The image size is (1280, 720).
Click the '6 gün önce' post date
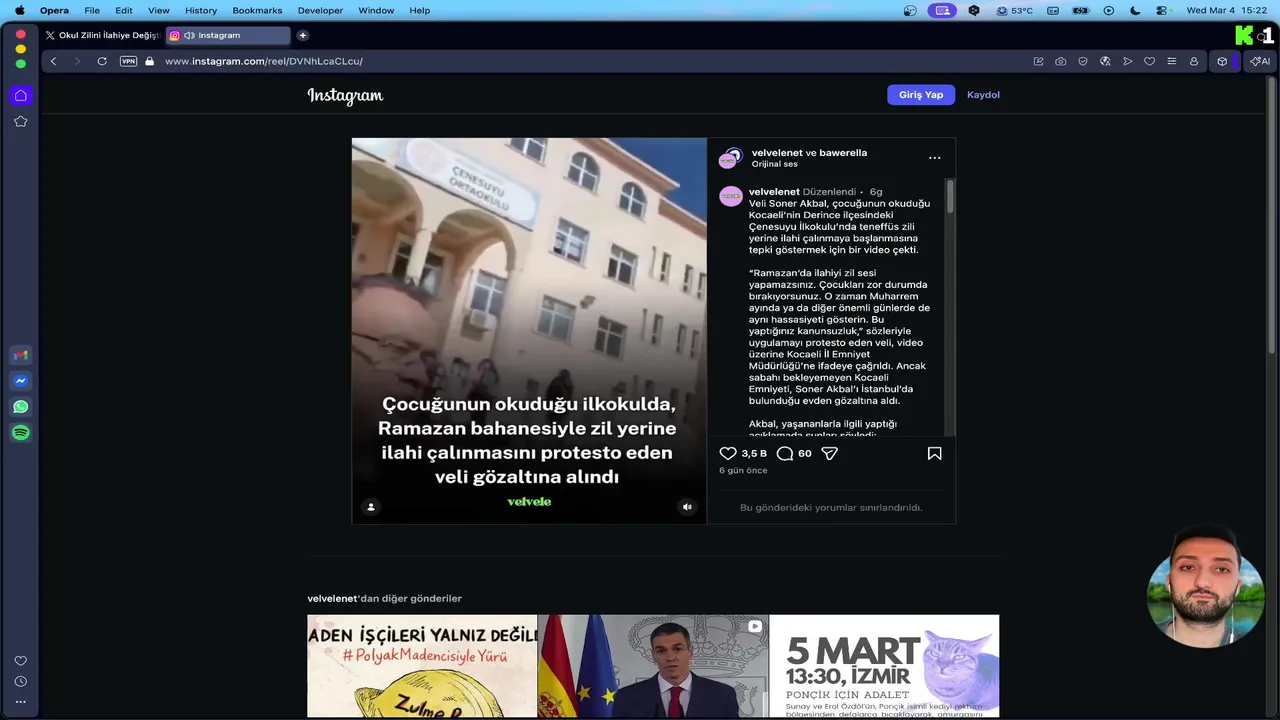point(743,470)
